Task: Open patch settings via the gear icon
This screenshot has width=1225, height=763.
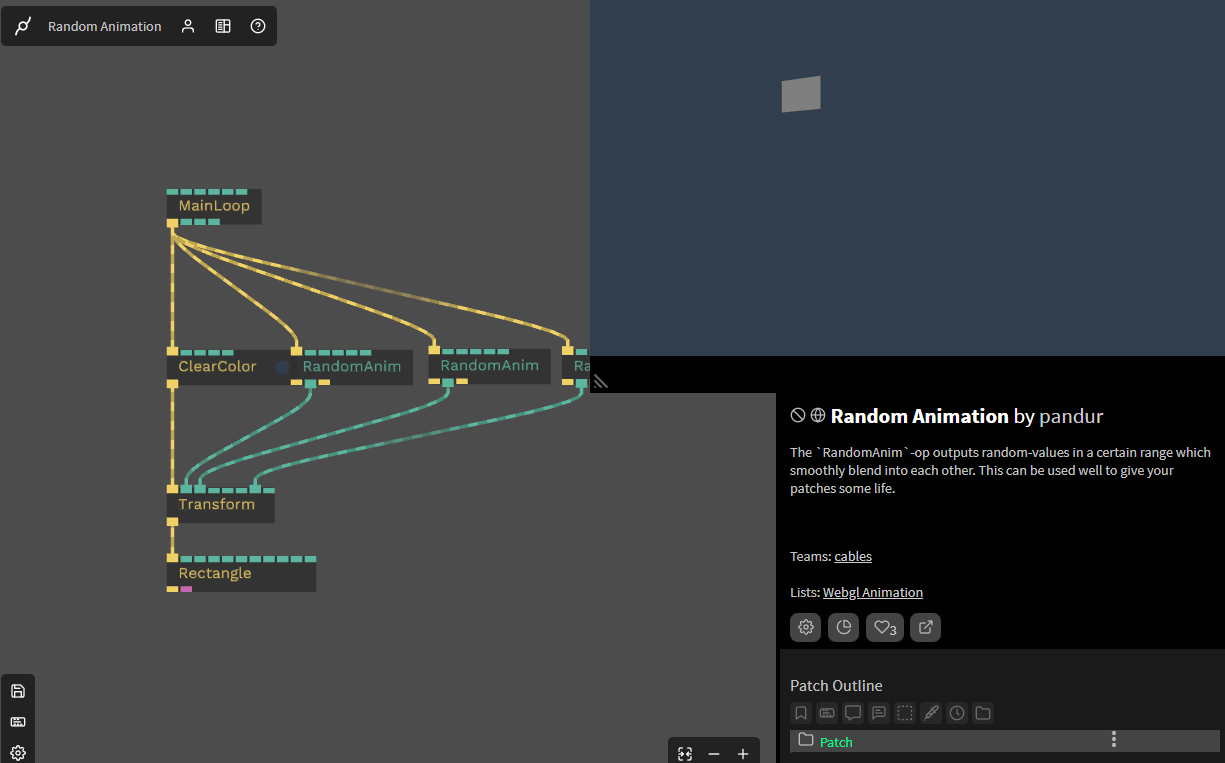Action: tap(805, 627)
